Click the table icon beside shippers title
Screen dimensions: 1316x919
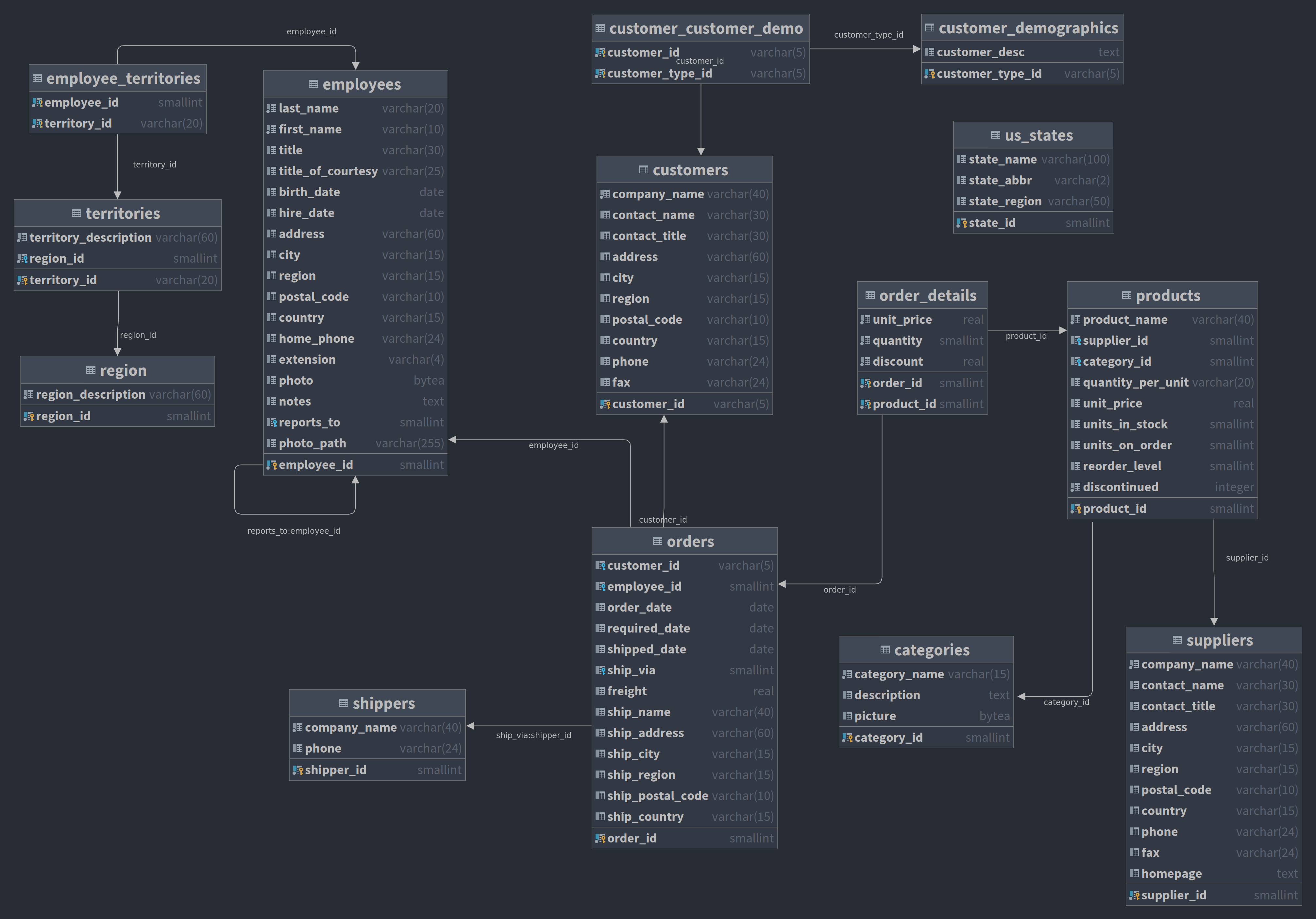point(343,703)
